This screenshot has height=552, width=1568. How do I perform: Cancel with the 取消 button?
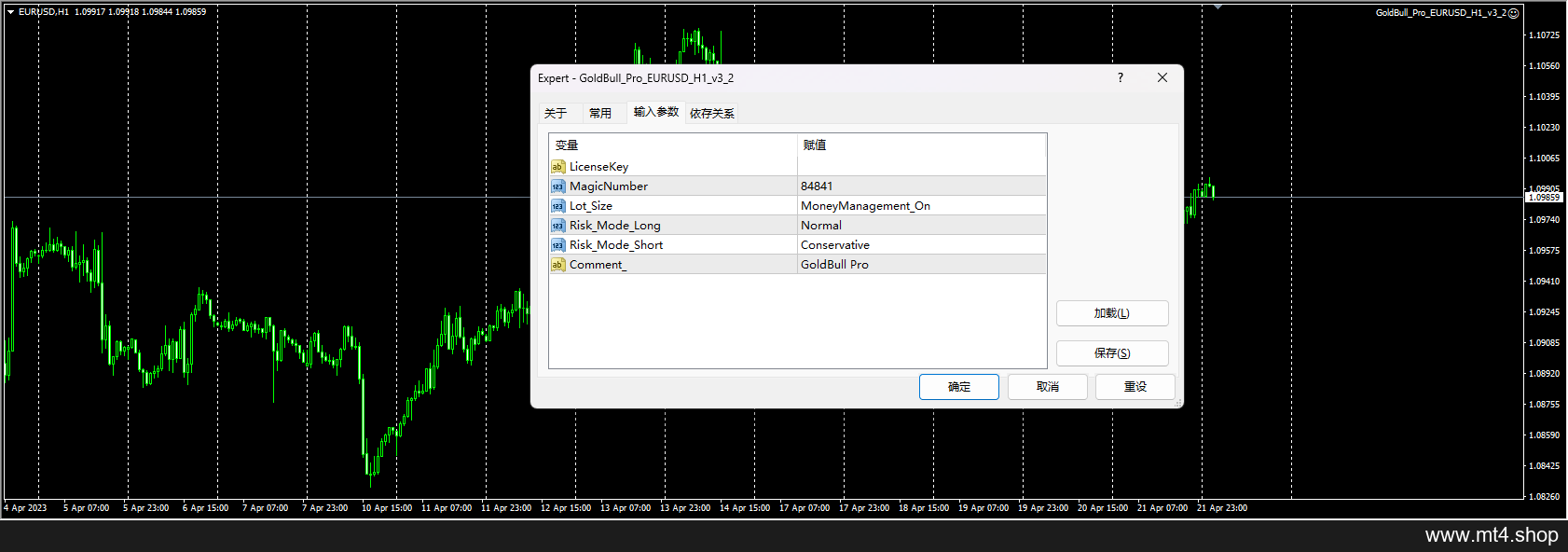click(1048, 387)
